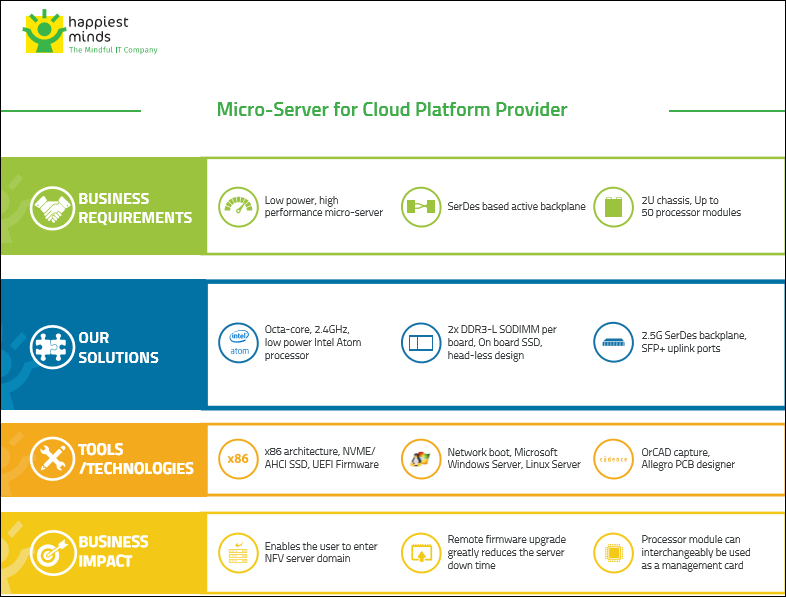Click the x86 architecture circle icon
The height and width of the screenshot is (597, 786).
point(238,459)
